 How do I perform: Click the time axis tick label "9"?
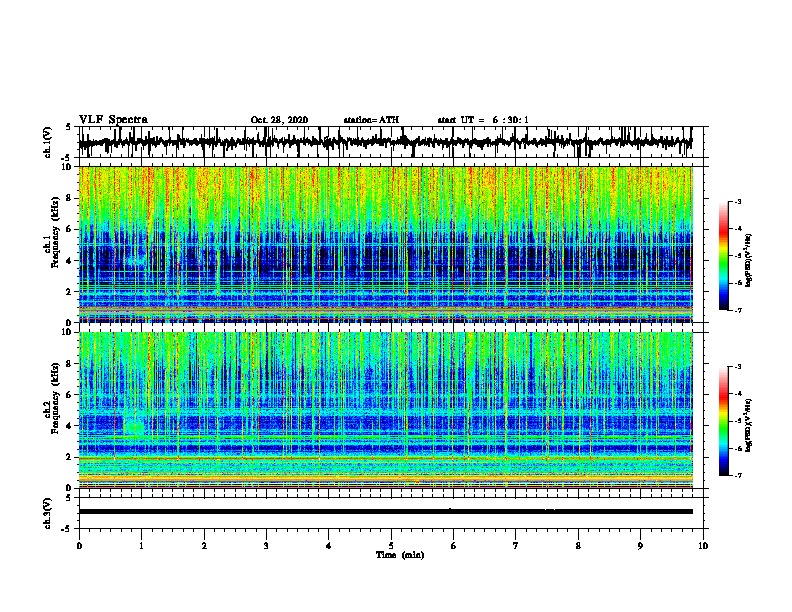(640, 546)
